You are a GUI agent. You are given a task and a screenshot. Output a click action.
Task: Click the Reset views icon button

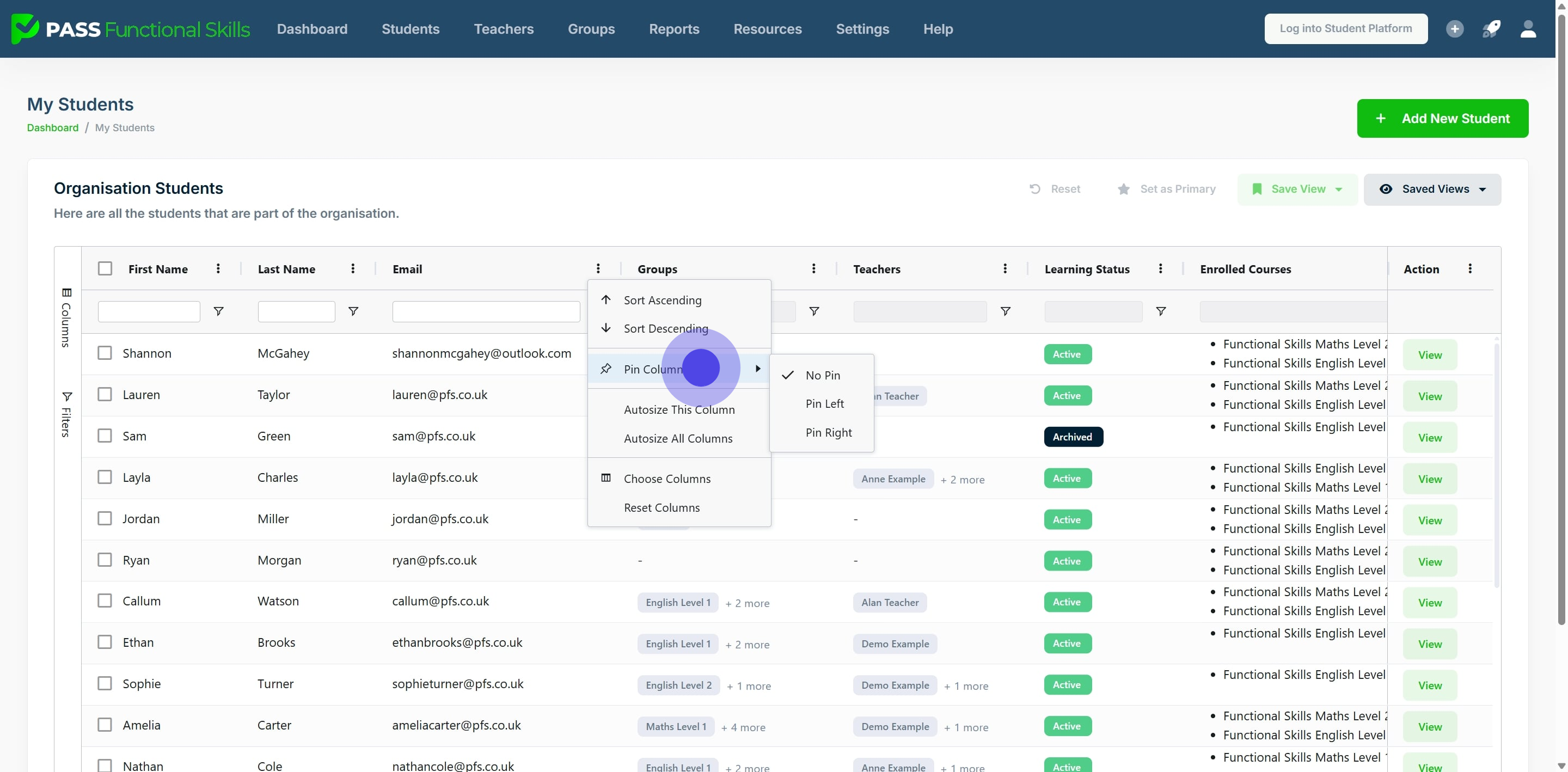(1055, 189)
